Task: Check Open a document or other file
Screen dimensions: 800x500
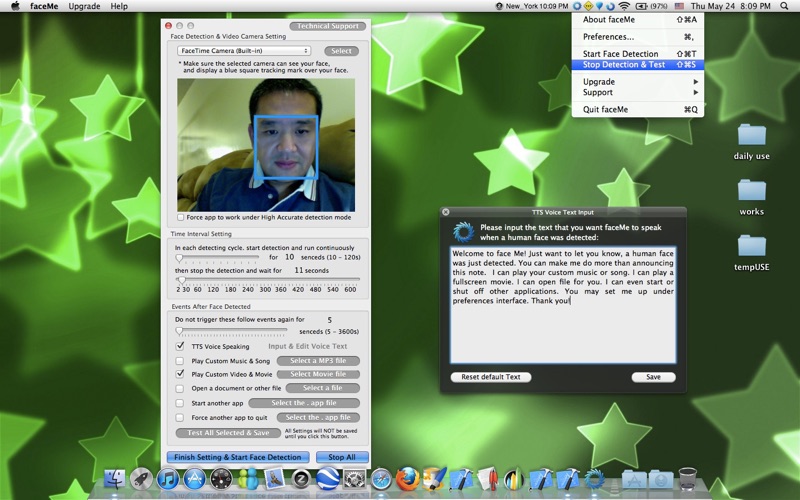Action: [180, 388]
